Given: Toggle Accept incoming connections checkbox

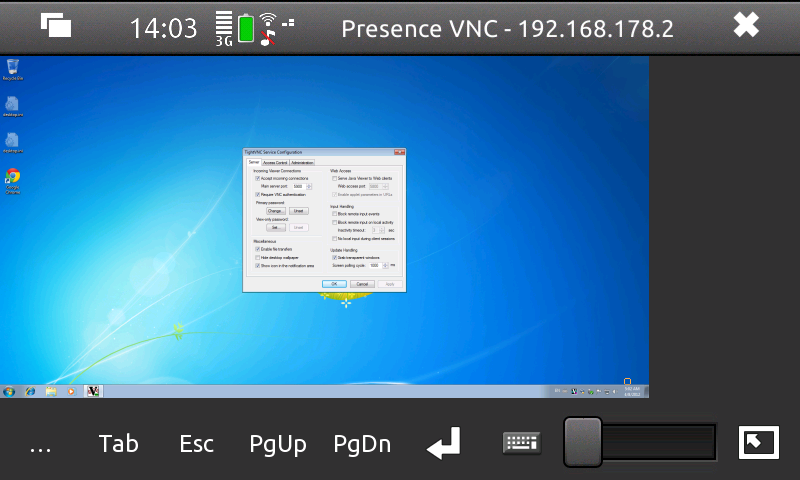Looking at the screenshot, I should click(258, 178).
